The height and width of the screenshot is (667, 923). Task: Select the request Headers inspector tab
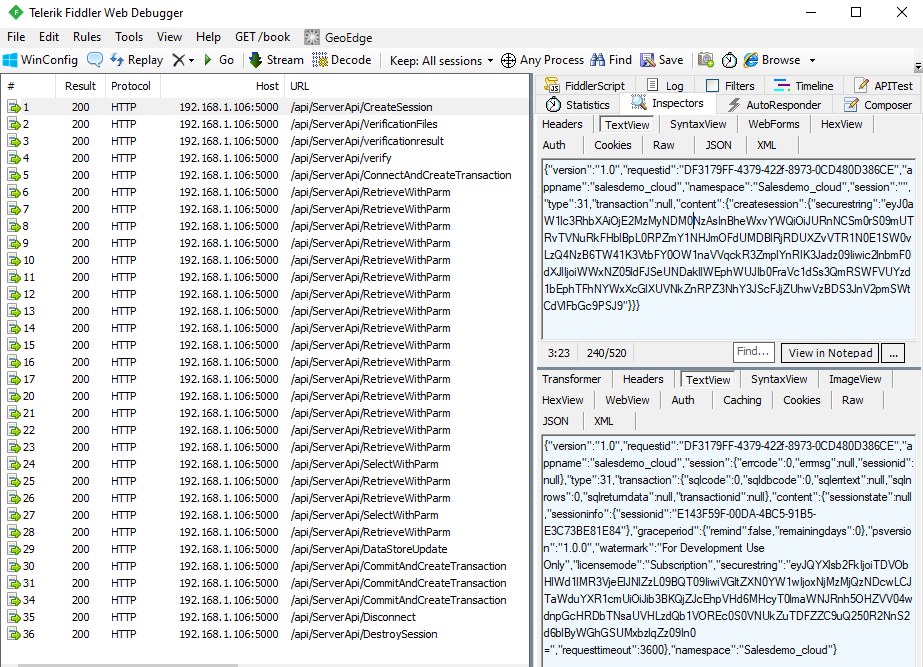[x=562, y=124]
